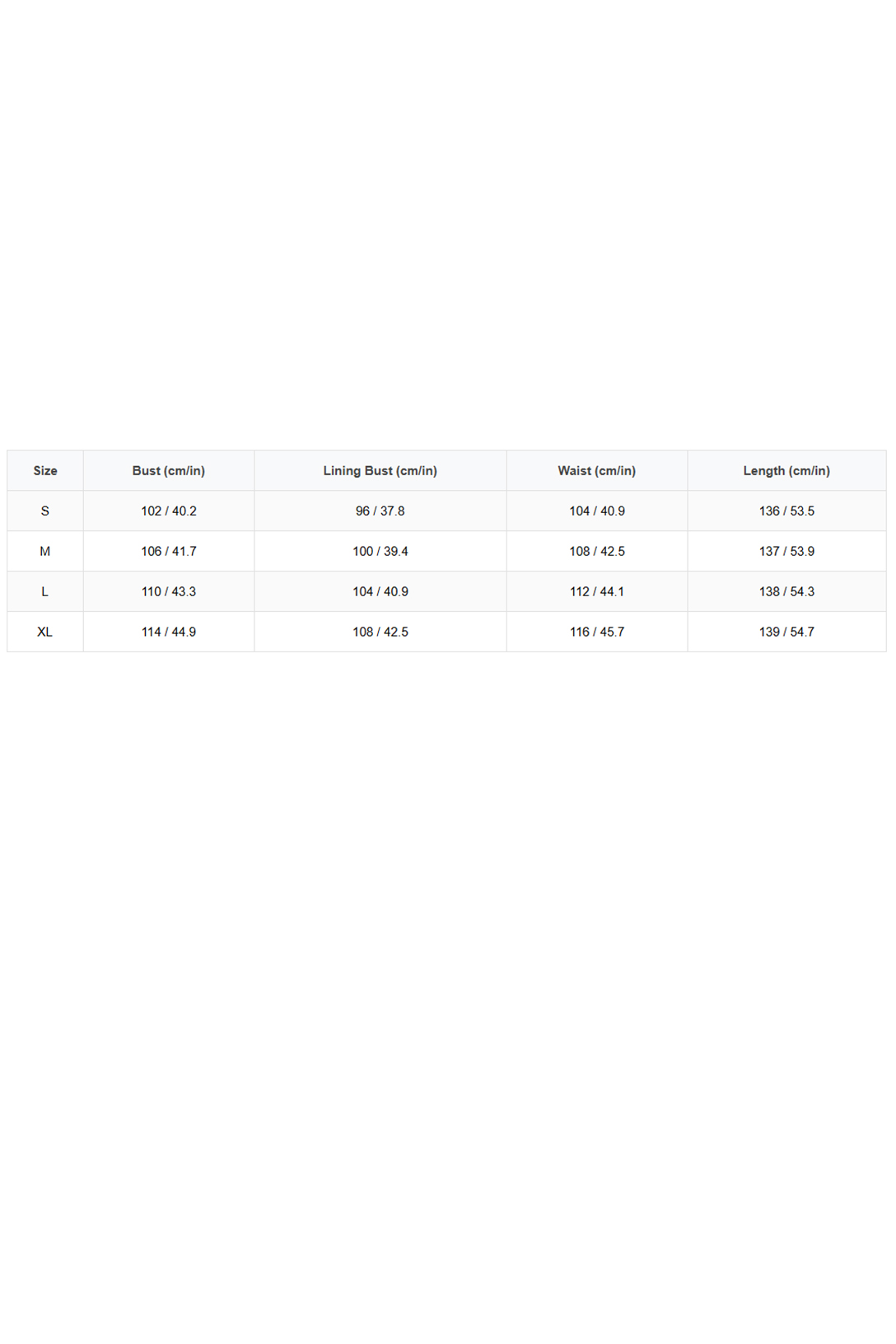This screenshot has height=1344, width=896.
Task: Click waist value 116 / 45.7
Action: click(597, 632)
